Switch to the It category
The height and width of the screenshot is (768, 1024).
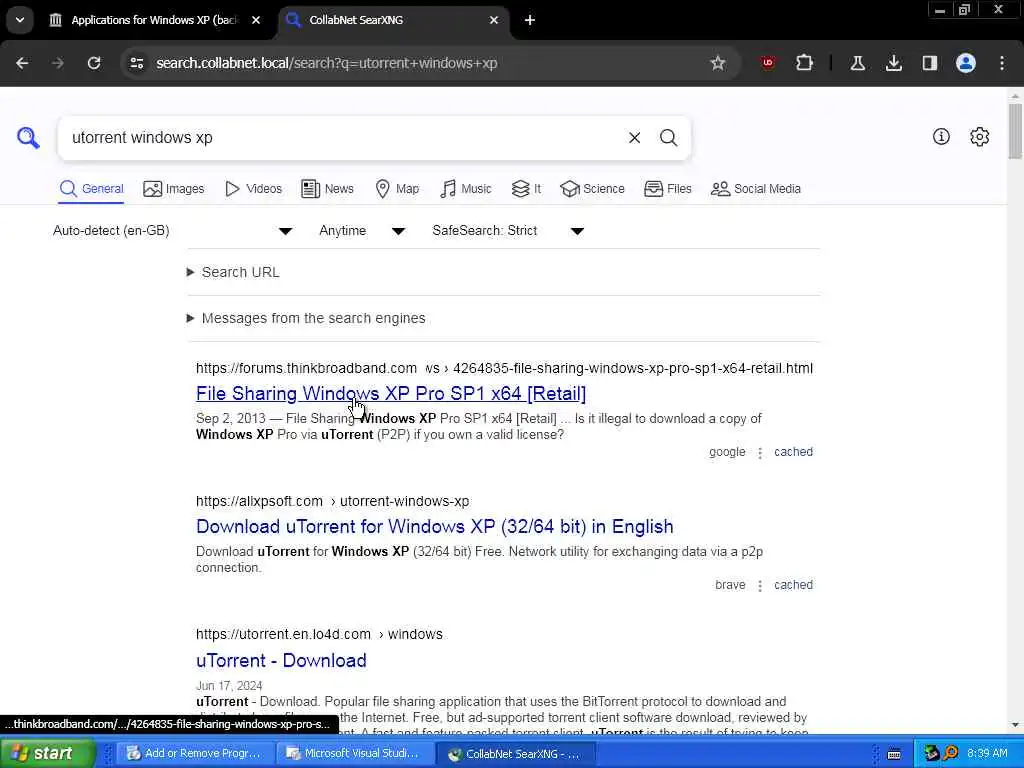tap(526, 189)
